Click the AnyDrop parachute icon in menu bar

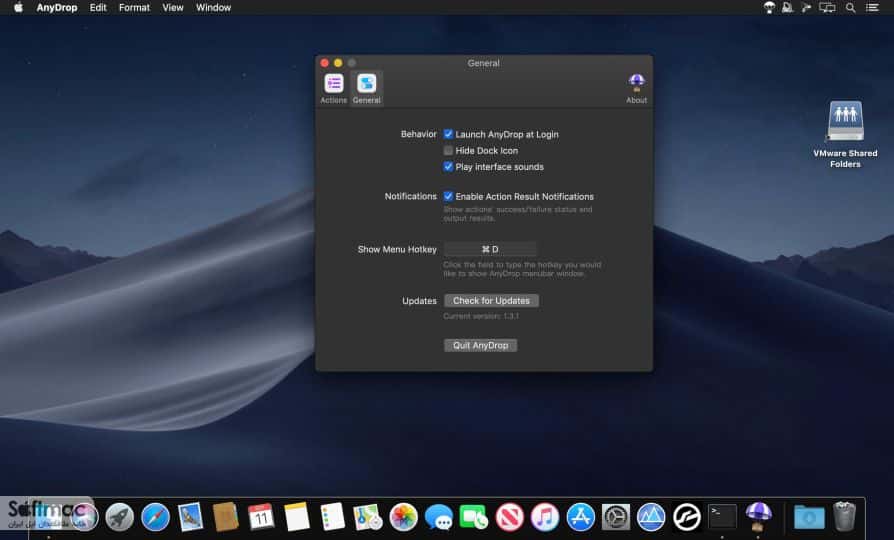[769, 7]
